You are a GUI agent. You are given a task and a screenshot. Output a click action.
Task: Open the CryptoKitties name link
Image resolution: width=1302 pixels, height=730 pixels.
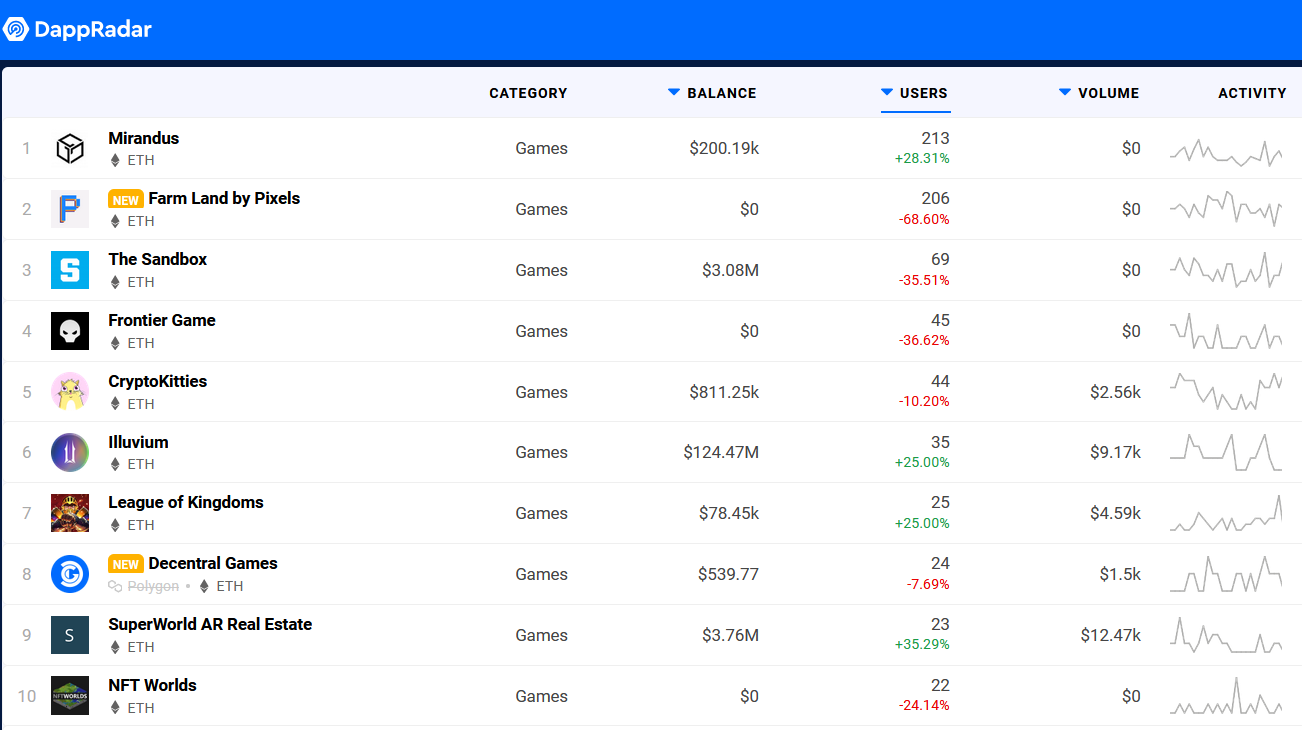pyautogui.click(x=158, y=381)
